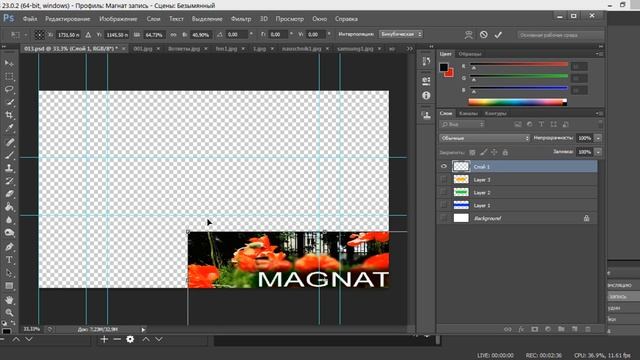This screenshot has width=640, height=360.
Task: Click the fx layer style icon
Action: point(521,329)
